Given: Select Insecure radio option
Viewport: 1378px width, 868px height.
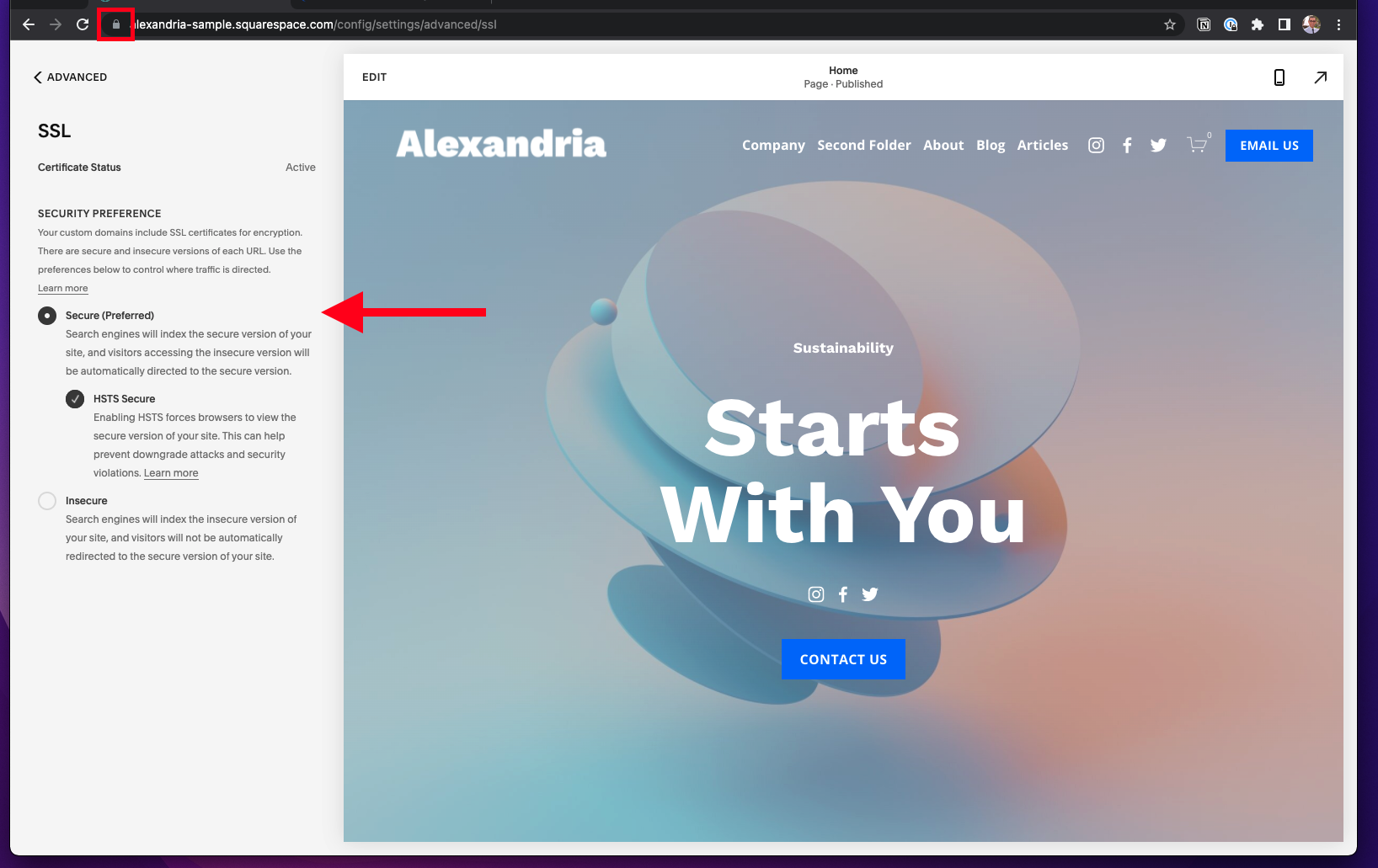Looking at the screenshot, I should [x=47, y=501].
